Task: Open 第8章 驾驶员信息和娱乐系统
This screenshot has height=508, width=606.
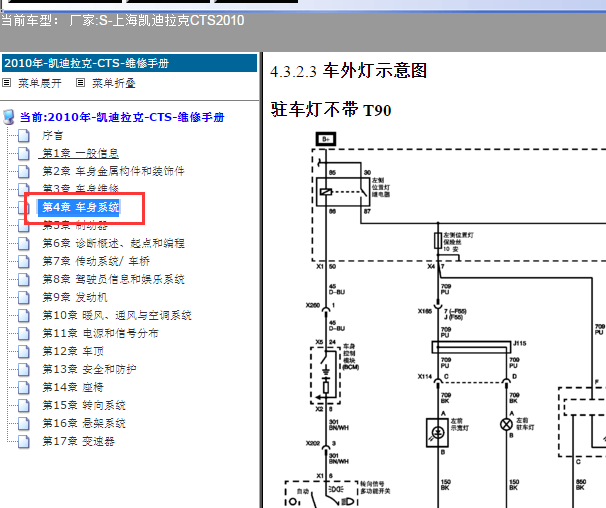Action: (113, 279)
